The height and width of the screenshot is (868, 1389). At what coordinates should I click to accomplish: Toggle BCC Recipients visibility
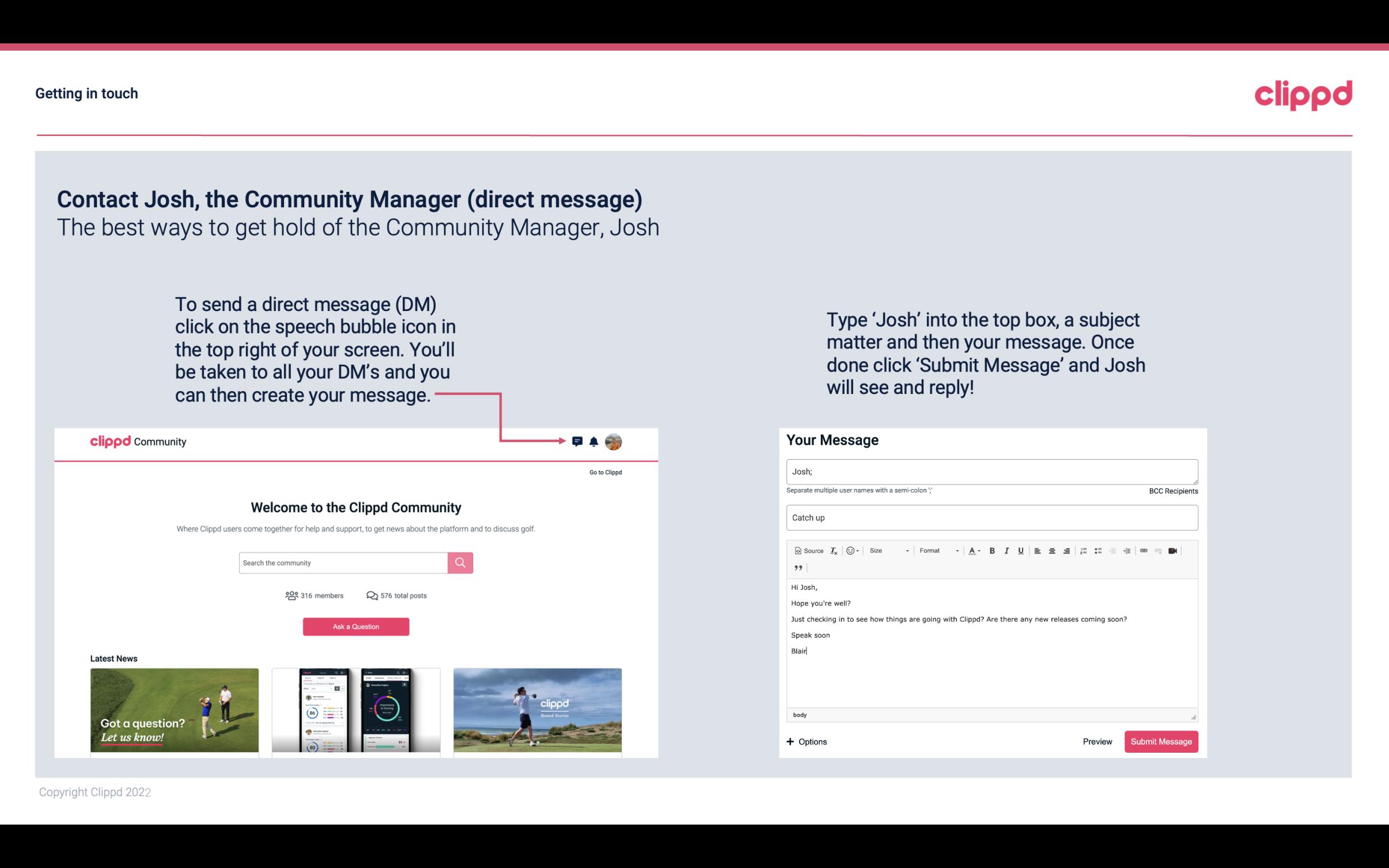pyautogui.click(x=1171, y=491)
